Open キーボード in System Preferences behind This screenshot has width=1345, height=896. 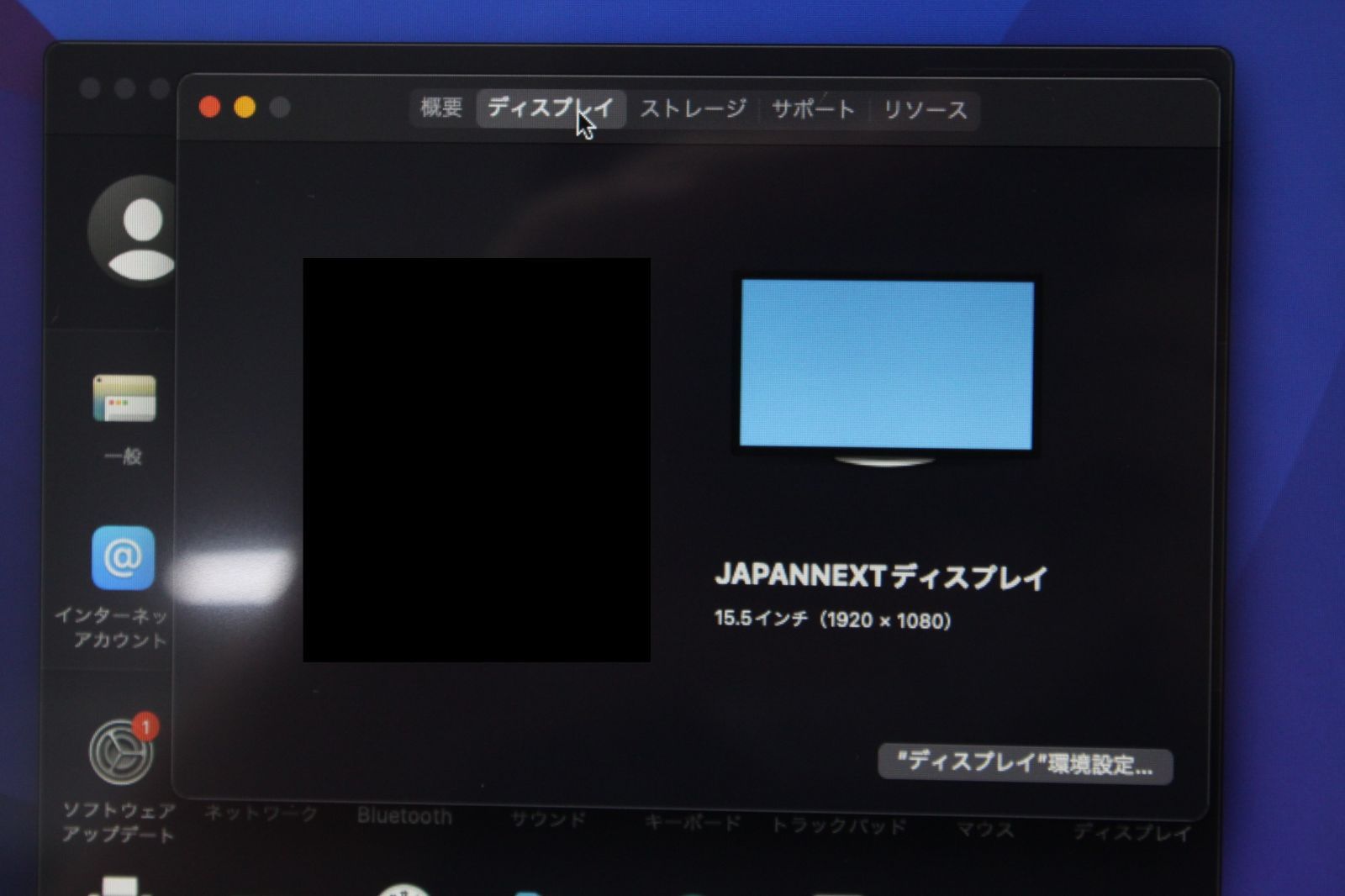click(693, 823)
